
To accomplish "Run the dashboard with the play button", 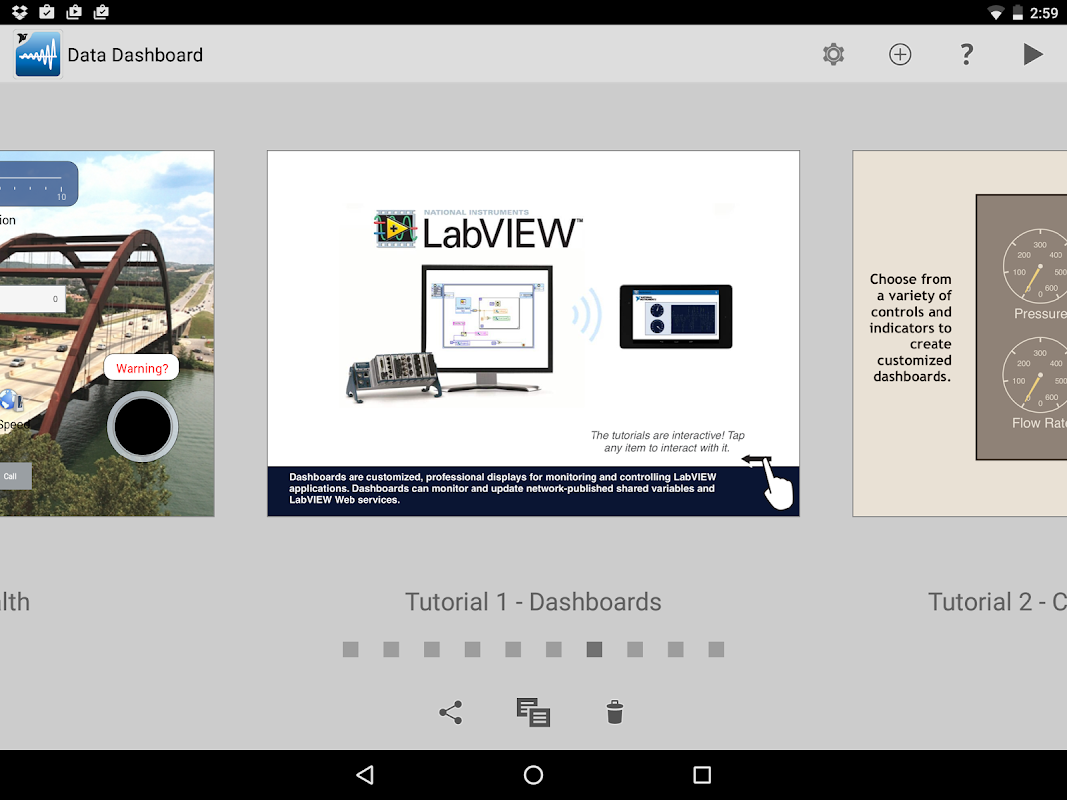I will pyautogui.click(x=1033, y=54).
